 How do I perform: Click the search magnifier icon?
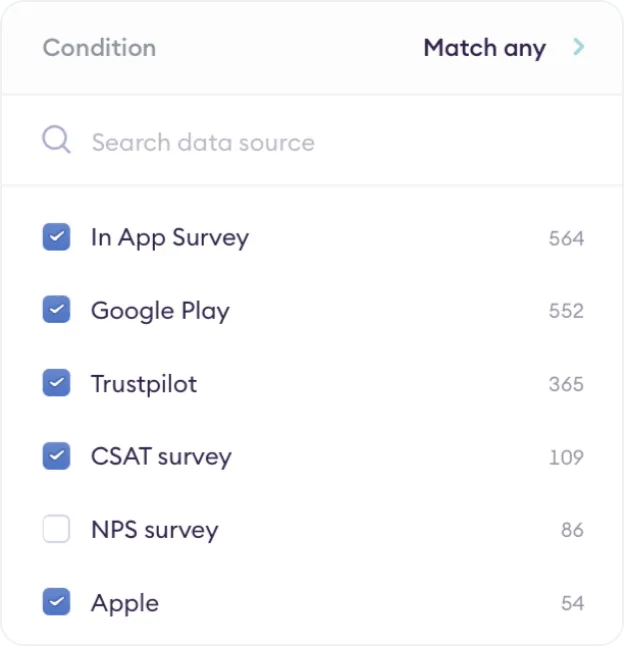tap(56, 140)
